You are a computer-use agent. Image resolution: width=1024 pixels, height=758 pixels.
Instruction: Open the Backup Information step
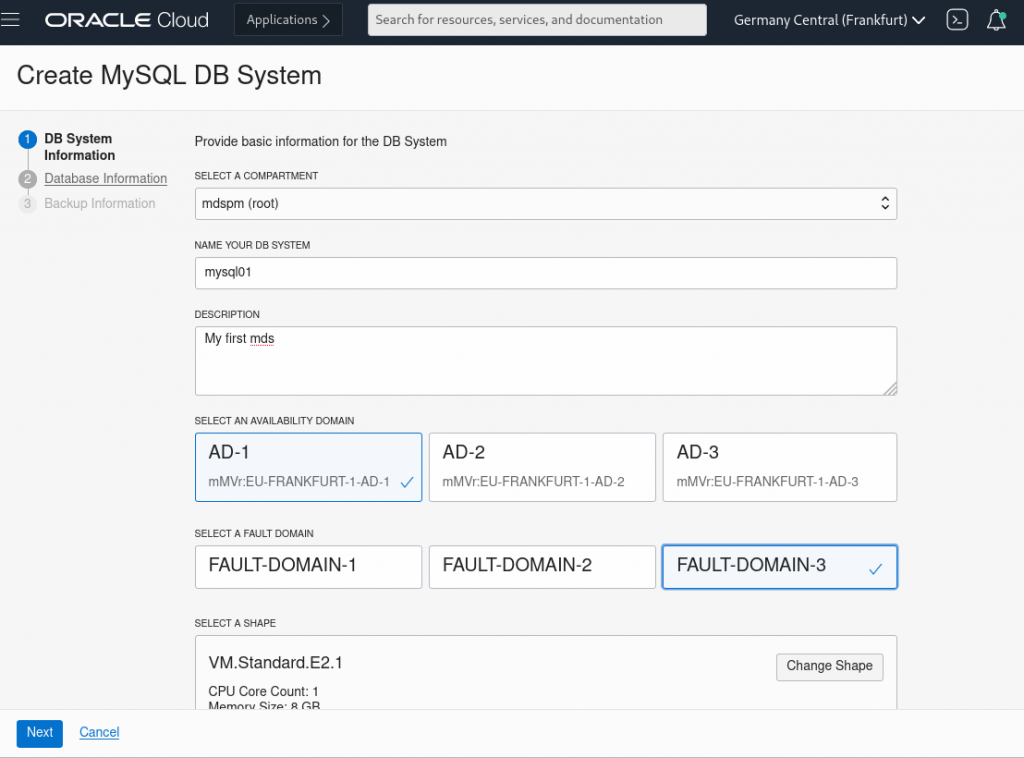[100, 203]
